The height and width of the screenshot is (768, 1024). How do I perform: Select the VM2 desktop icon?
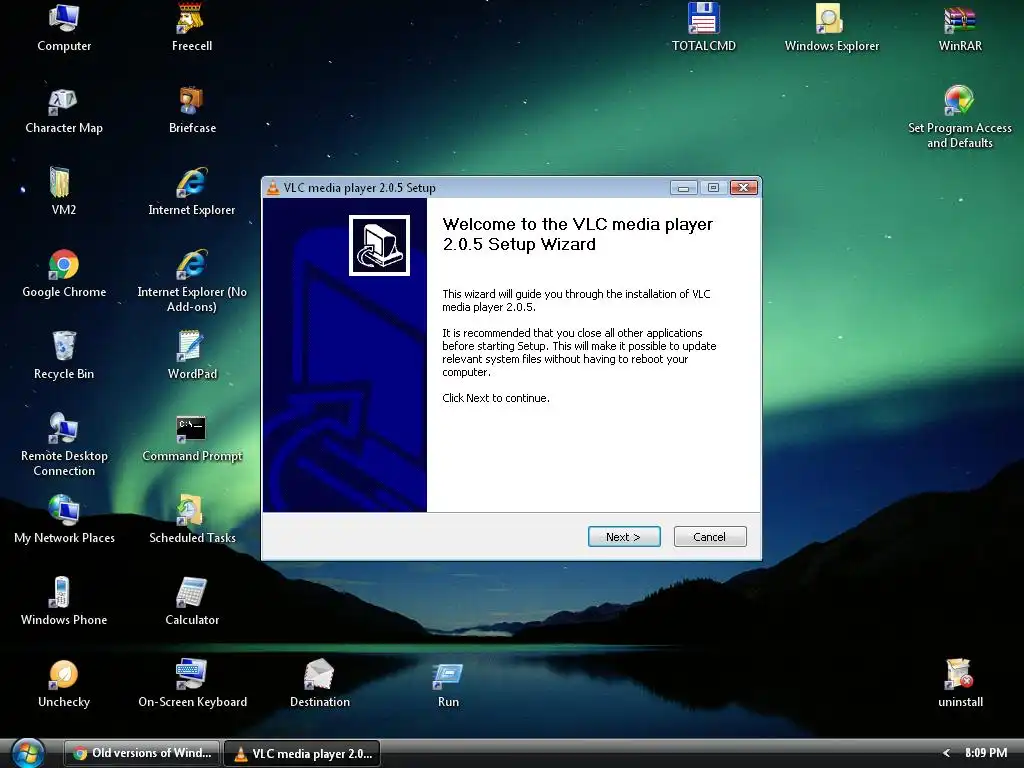[63, 192]
